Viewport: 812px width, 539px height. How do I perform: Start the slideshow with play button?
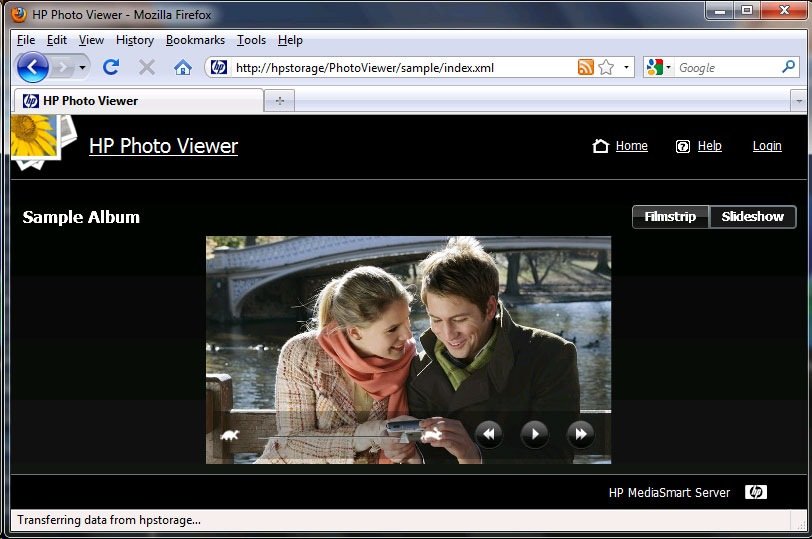(534, 434)
